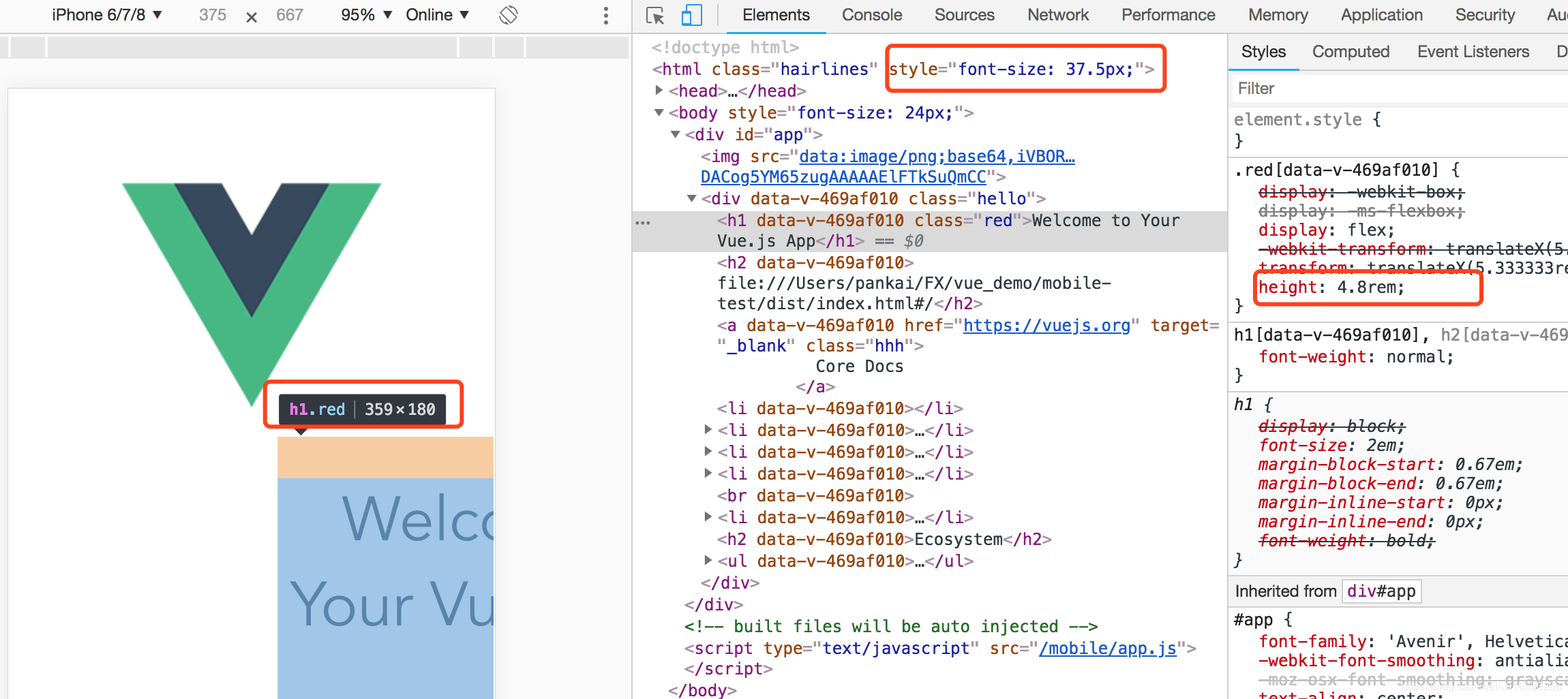Open the Sources tab
Viewport: 1568px width, 699px height.
[964, 15]
